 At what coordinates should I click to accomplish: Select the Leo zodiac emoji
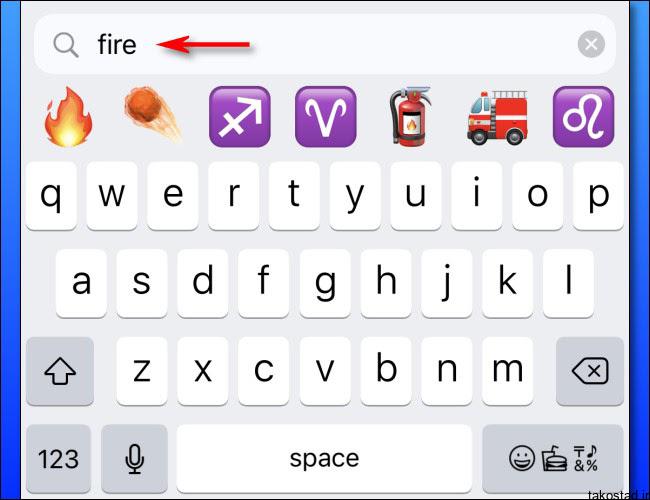(x=584, y=117)
